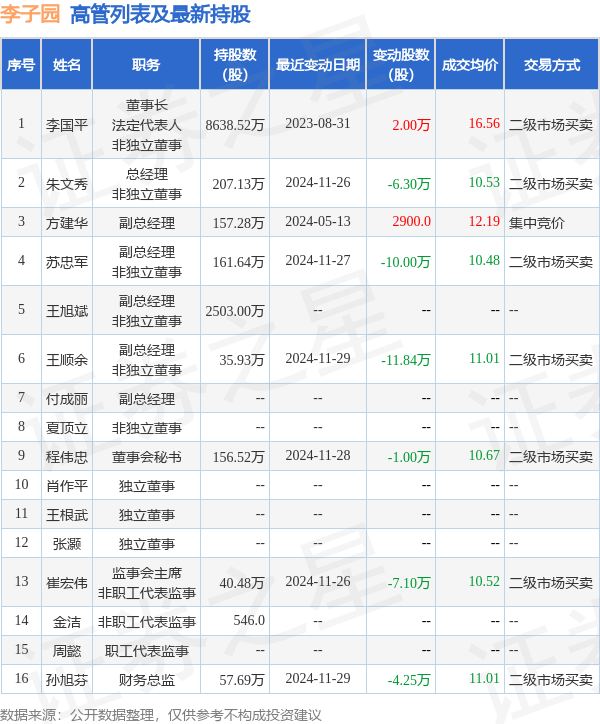The image size is (600, 724).
Task: Select the name 王顺余
Action: pyautogui.click(x=67, y=360)
